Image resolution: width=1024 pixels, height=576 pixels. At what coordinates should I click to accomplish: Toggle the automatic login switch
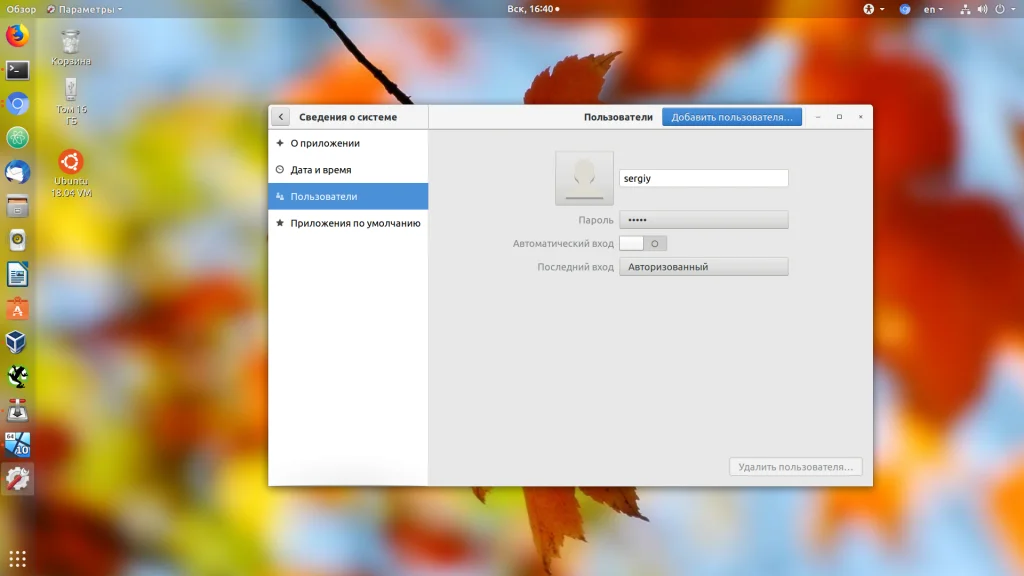642,243
